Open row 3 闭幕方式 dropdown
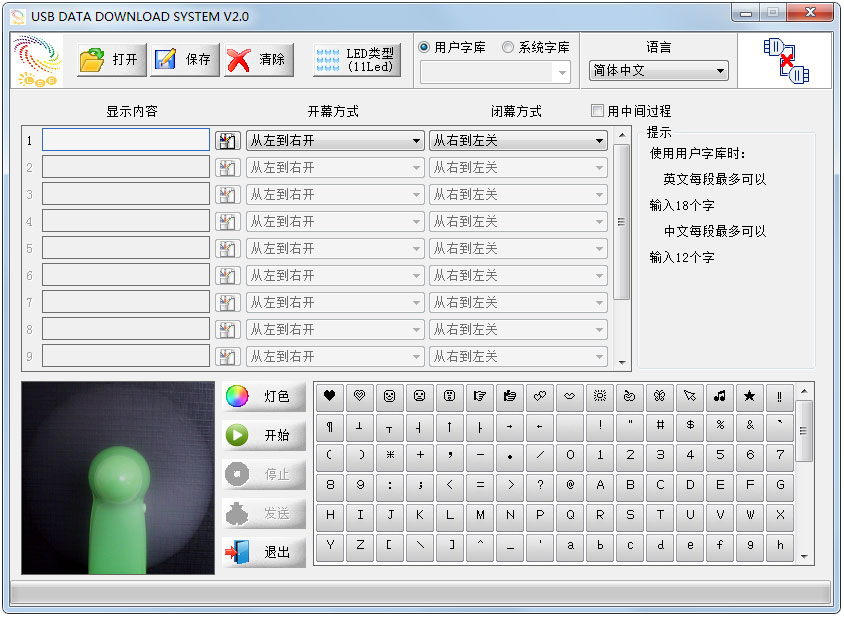Screen dimensions: 844x617 click(x=518, y=194)
